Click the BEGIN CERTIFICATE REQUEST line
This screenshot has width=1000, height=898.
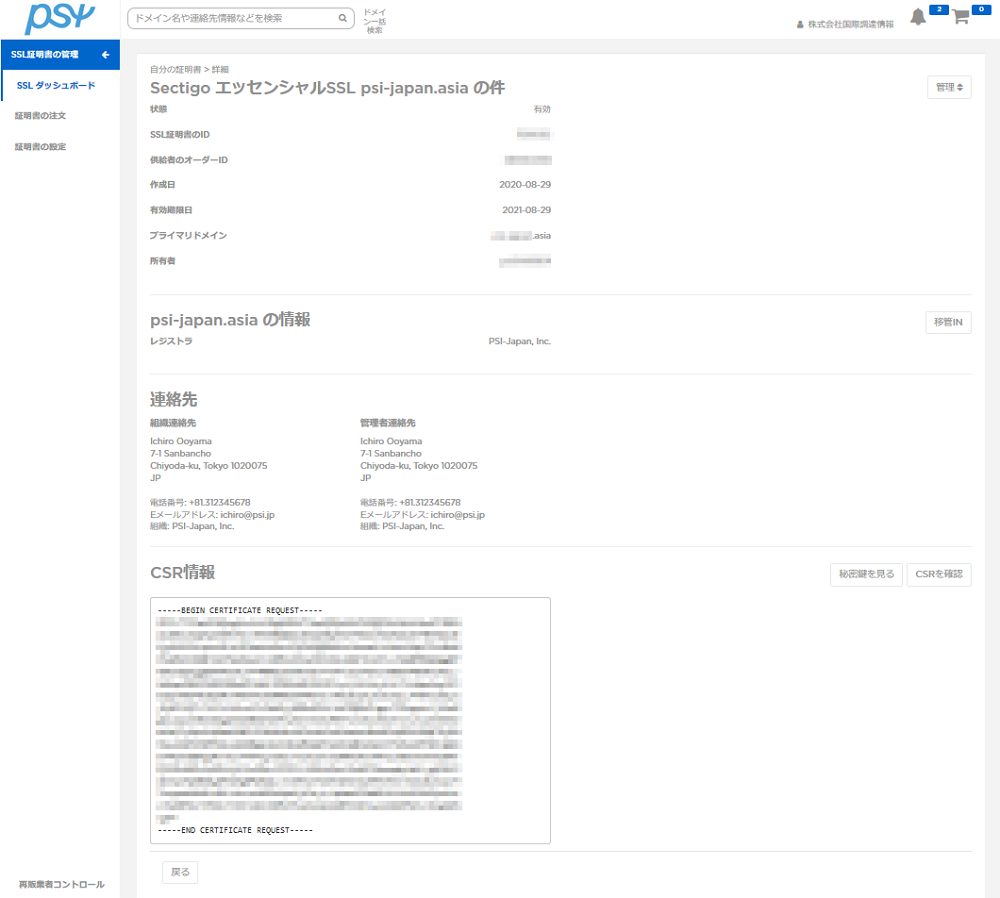[x=240, y=610]
